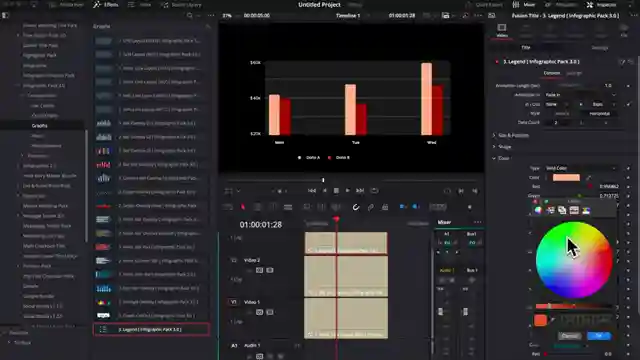Jump to last frame of timeline
Image resolution: width=640 pixels, height=360 pixels.
click(360, 191)
